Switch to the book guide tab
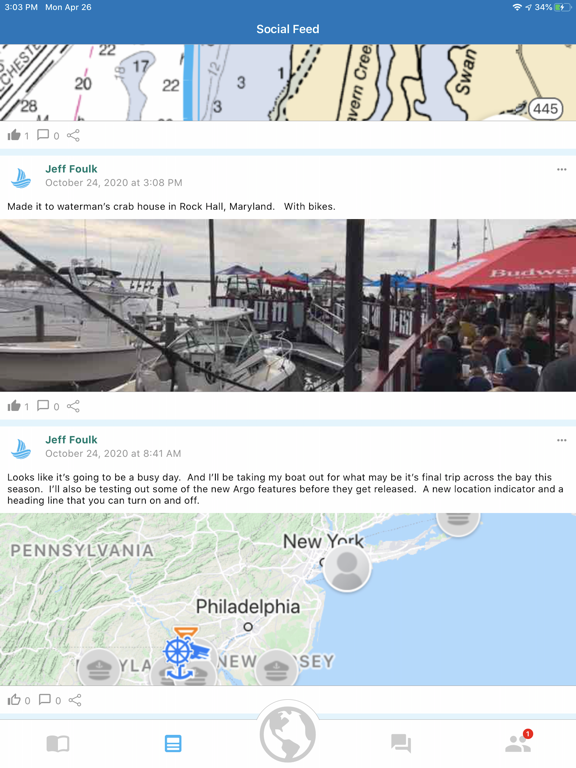 click(x=58, y=744)
